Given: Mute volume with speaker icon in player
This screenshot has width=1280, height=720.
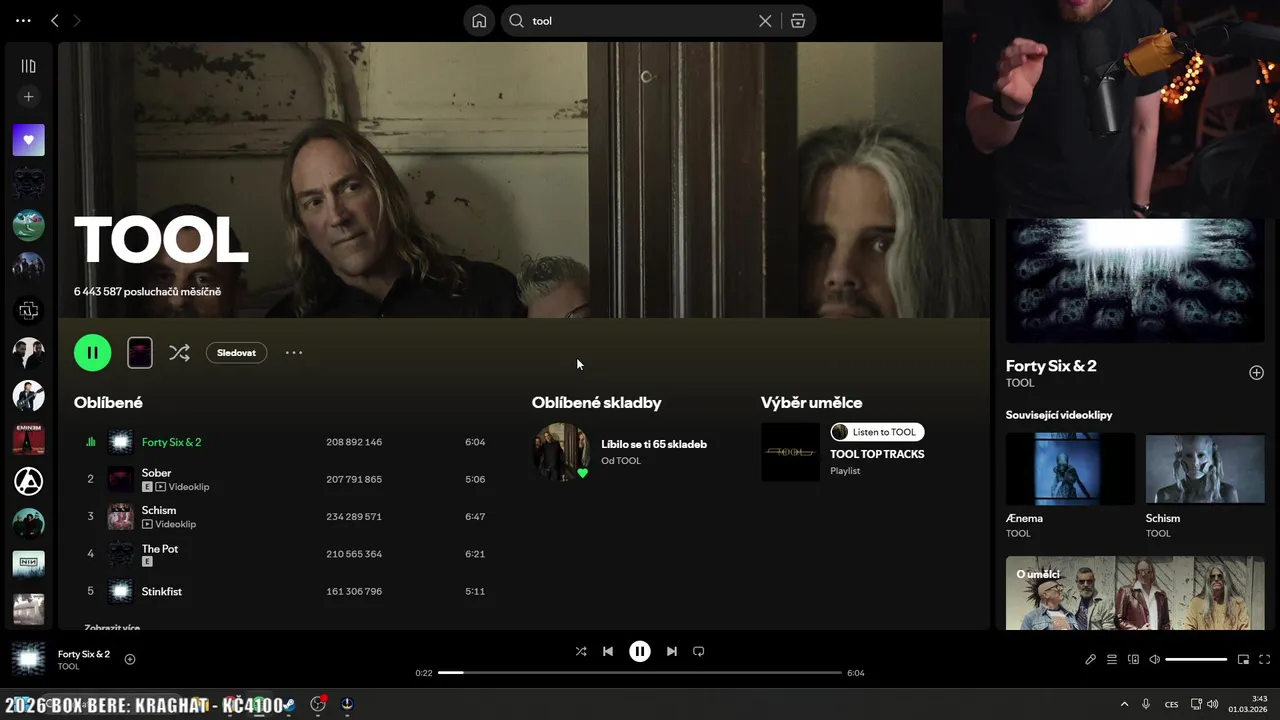Looking at the screenshot, I should tap(1154, 659).
